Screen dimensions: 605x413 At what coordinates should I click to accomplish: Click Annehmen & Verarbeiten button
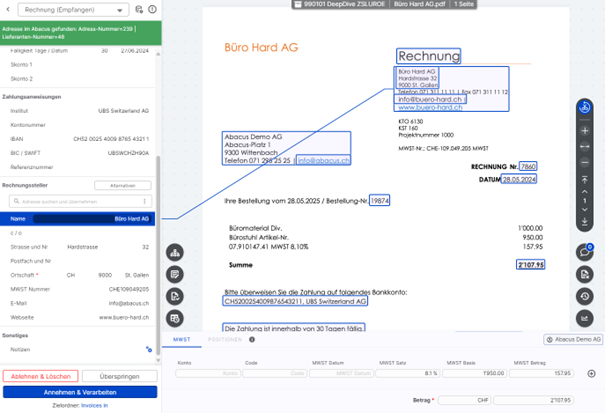coord(80,392)
